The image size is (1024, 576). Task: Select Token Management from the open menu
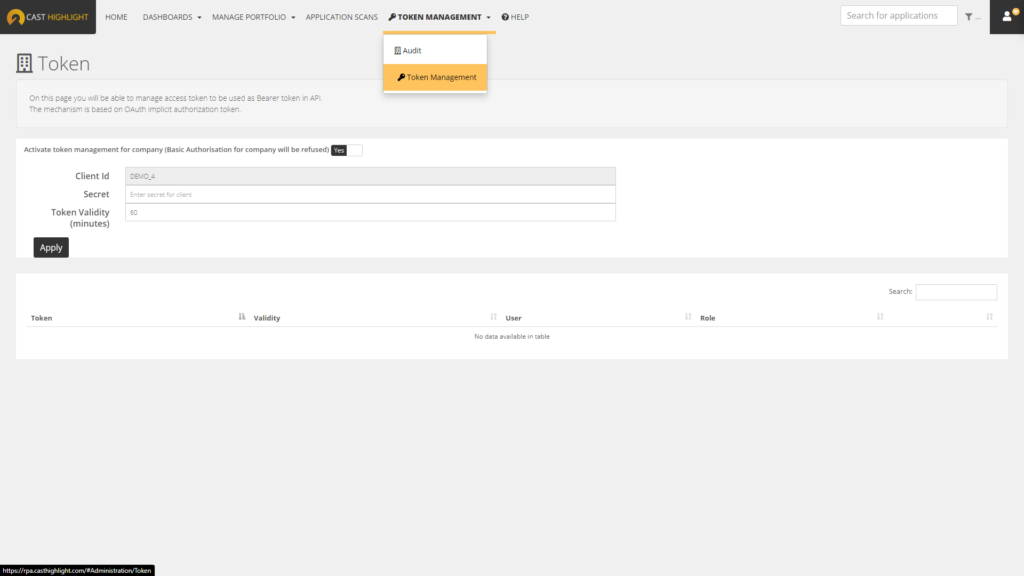tap(440, 77)
